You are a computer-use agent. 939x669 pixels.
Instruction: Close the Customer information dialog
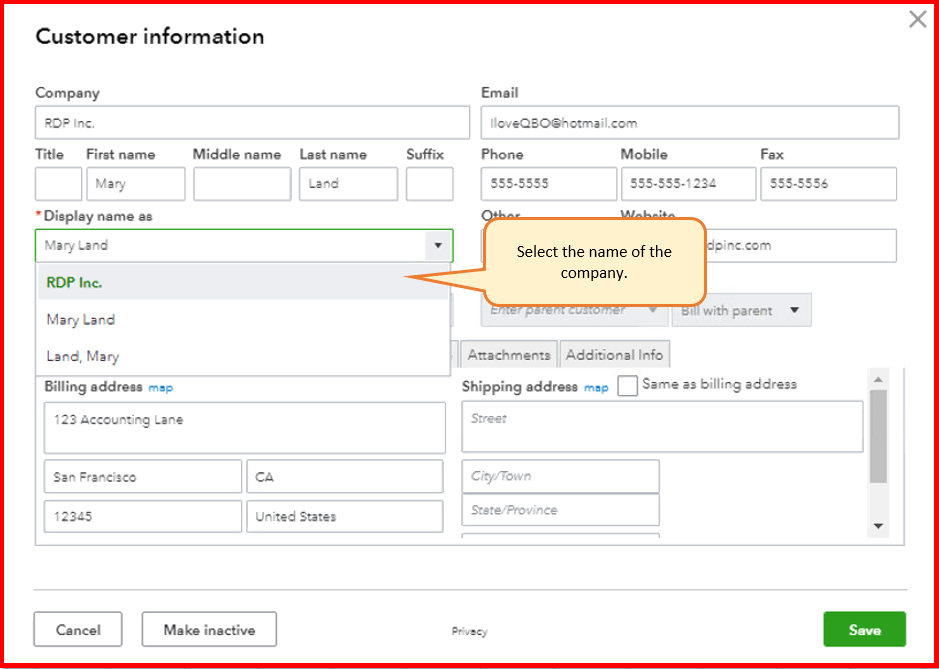917,19
